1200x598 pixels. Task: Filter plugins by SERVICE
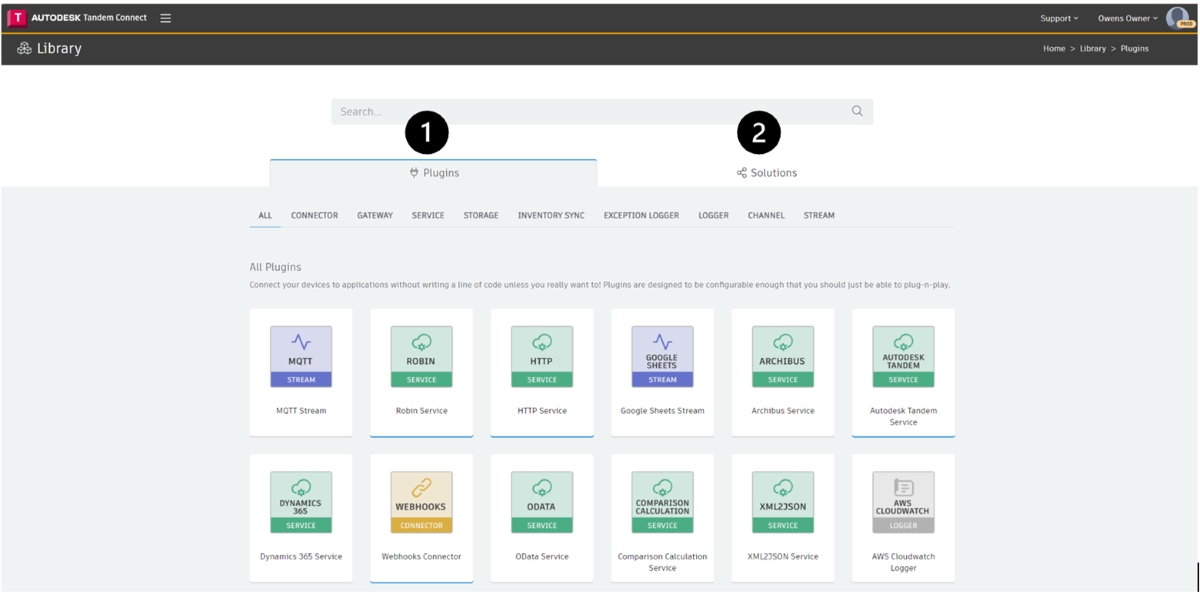pyautogui.click(x=428, y=215)
